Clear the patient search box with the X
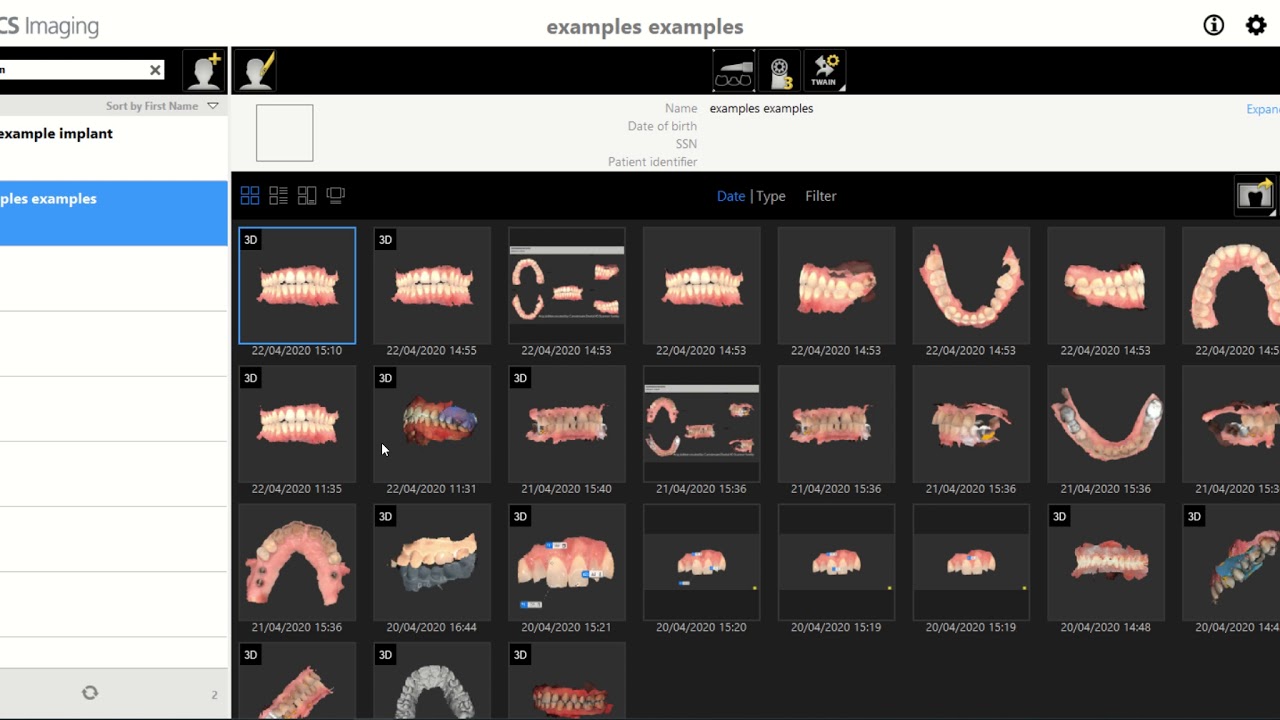Screen dimensions: 1280x720 155,70
